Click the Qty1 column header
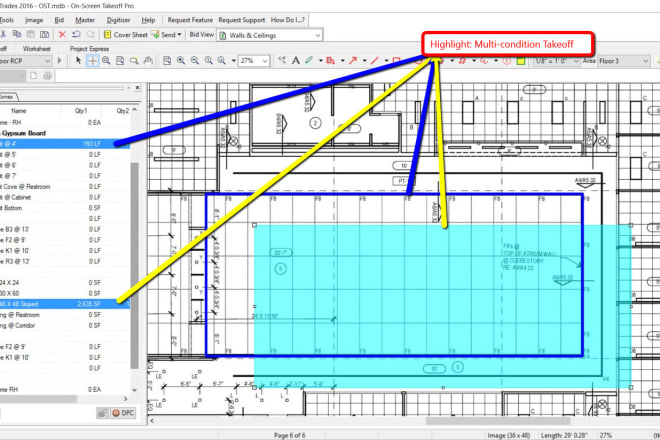660x440 pixels. click(x=81, y=111)
